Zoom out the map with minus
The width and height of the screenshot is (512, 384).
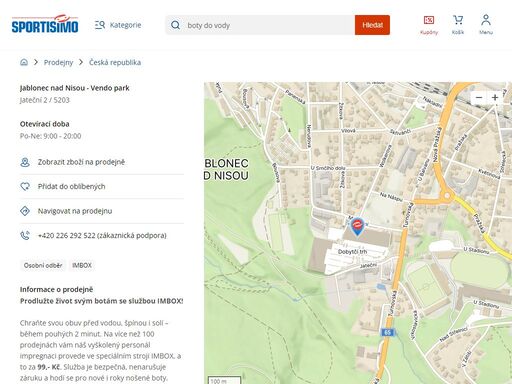[479, 97]
